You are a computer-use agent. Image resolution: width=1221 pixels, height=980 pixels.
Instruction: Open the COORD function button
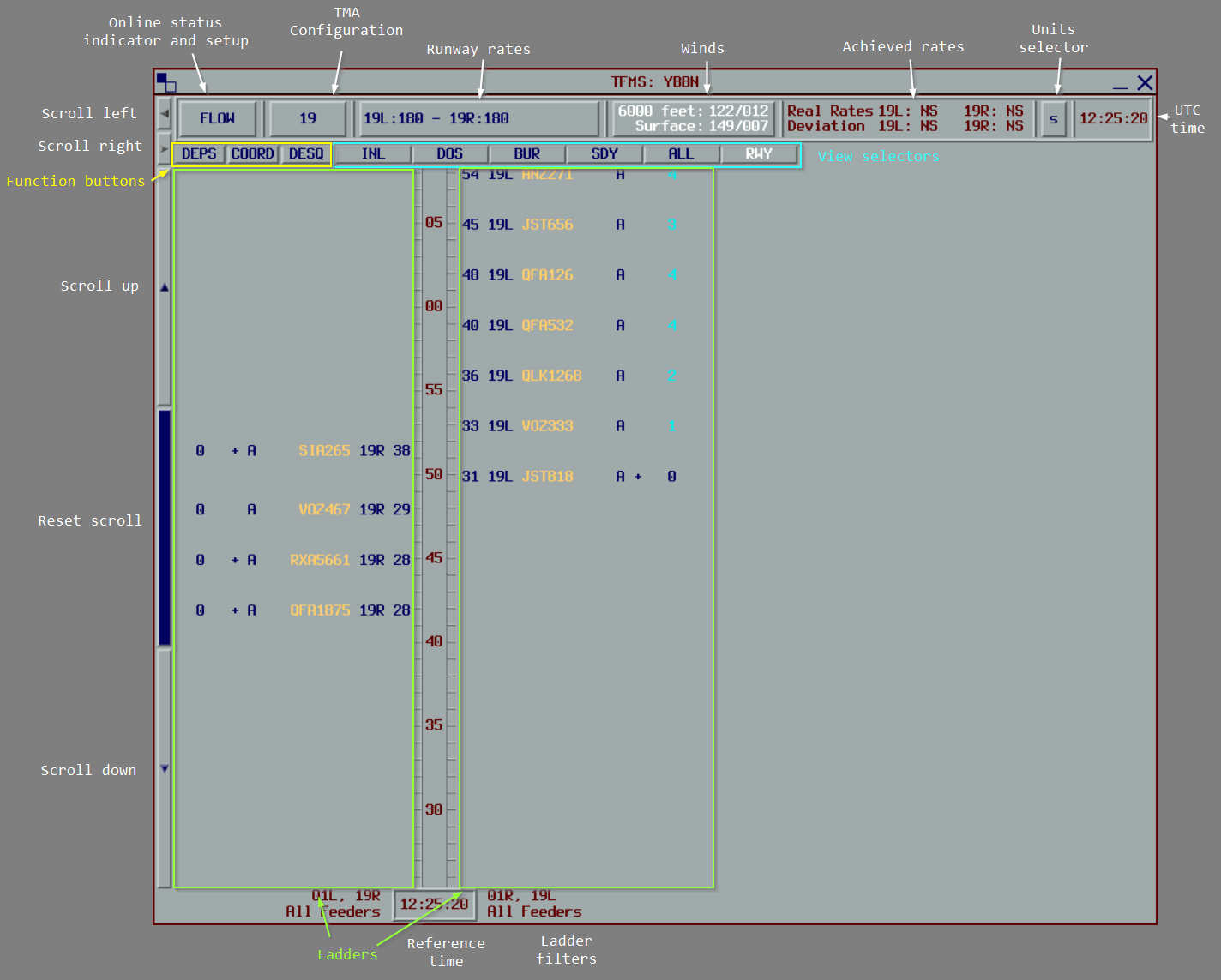(253, 154)
